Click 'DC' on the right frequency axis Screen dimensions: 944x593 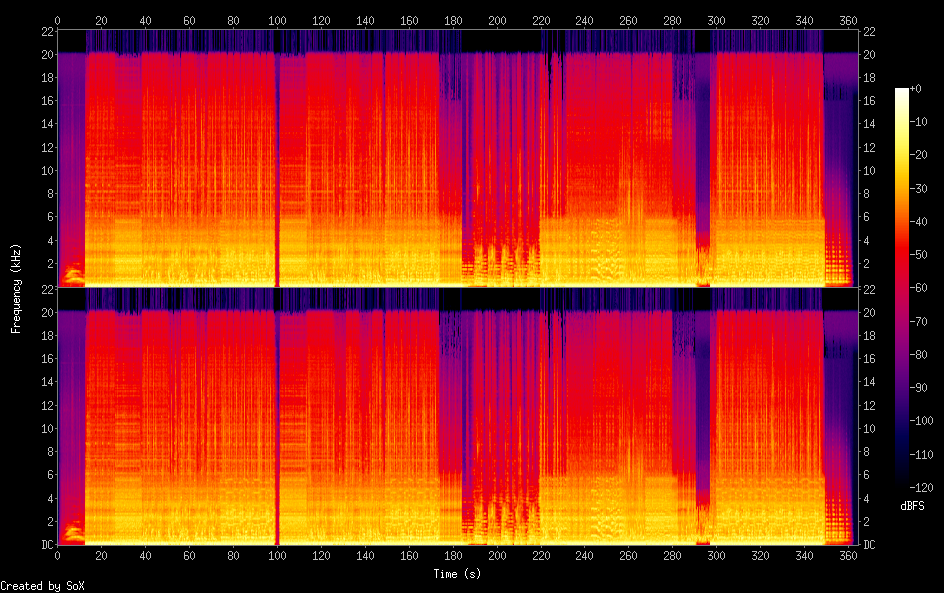coord(869,545)
